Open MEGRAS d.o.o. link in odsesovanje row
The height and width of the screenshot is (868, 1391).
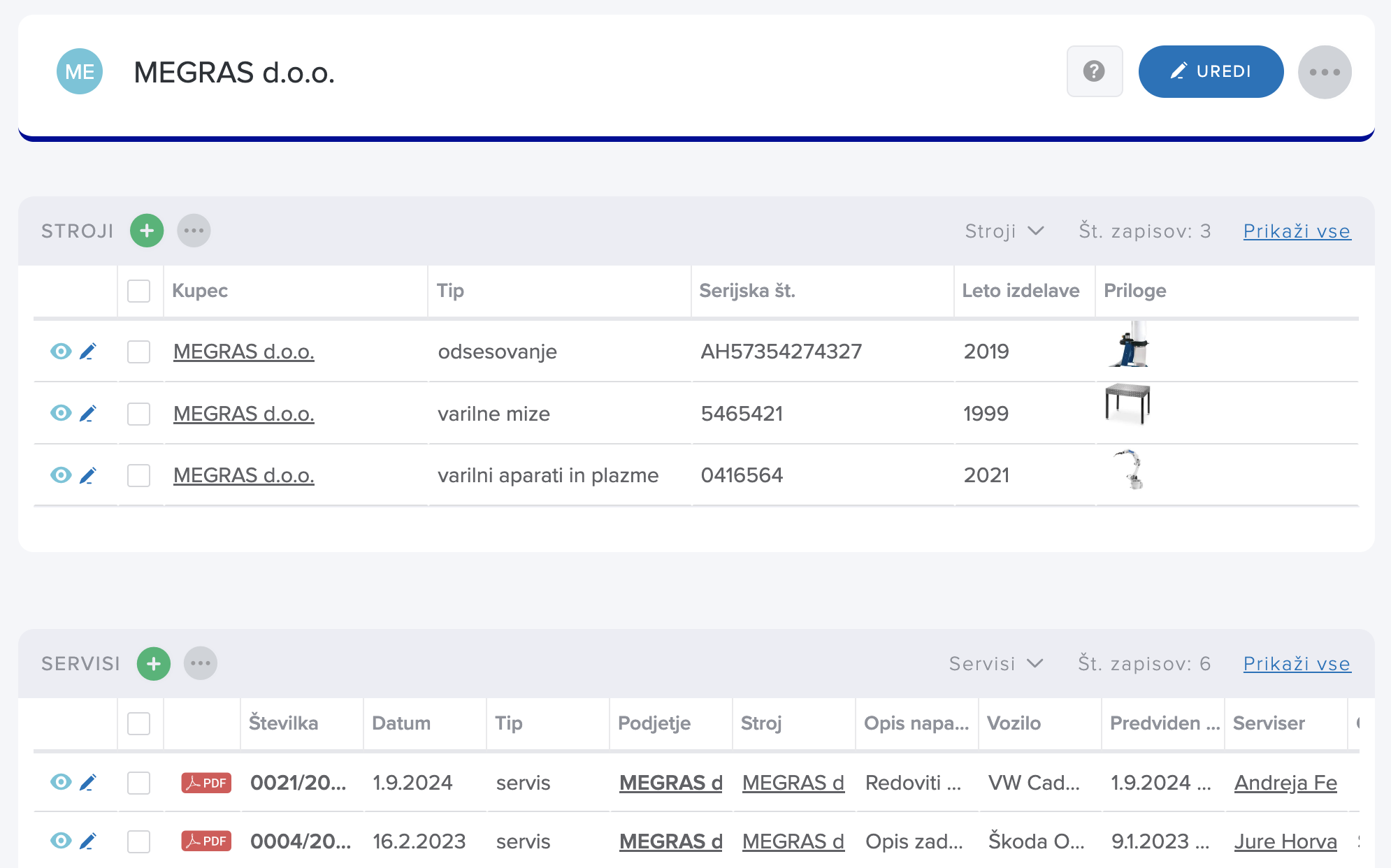pos(243,352)
